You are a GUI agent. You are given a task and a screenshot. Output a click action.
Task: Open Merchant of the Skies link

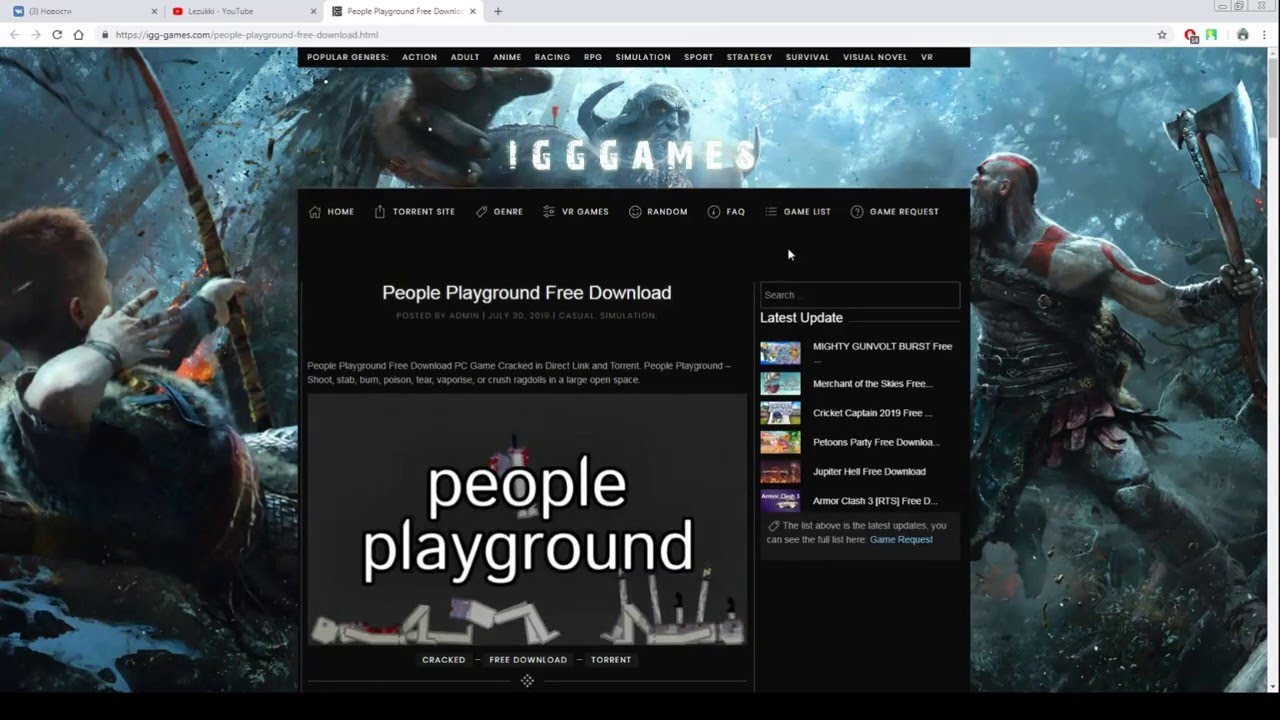pos(873,384)
